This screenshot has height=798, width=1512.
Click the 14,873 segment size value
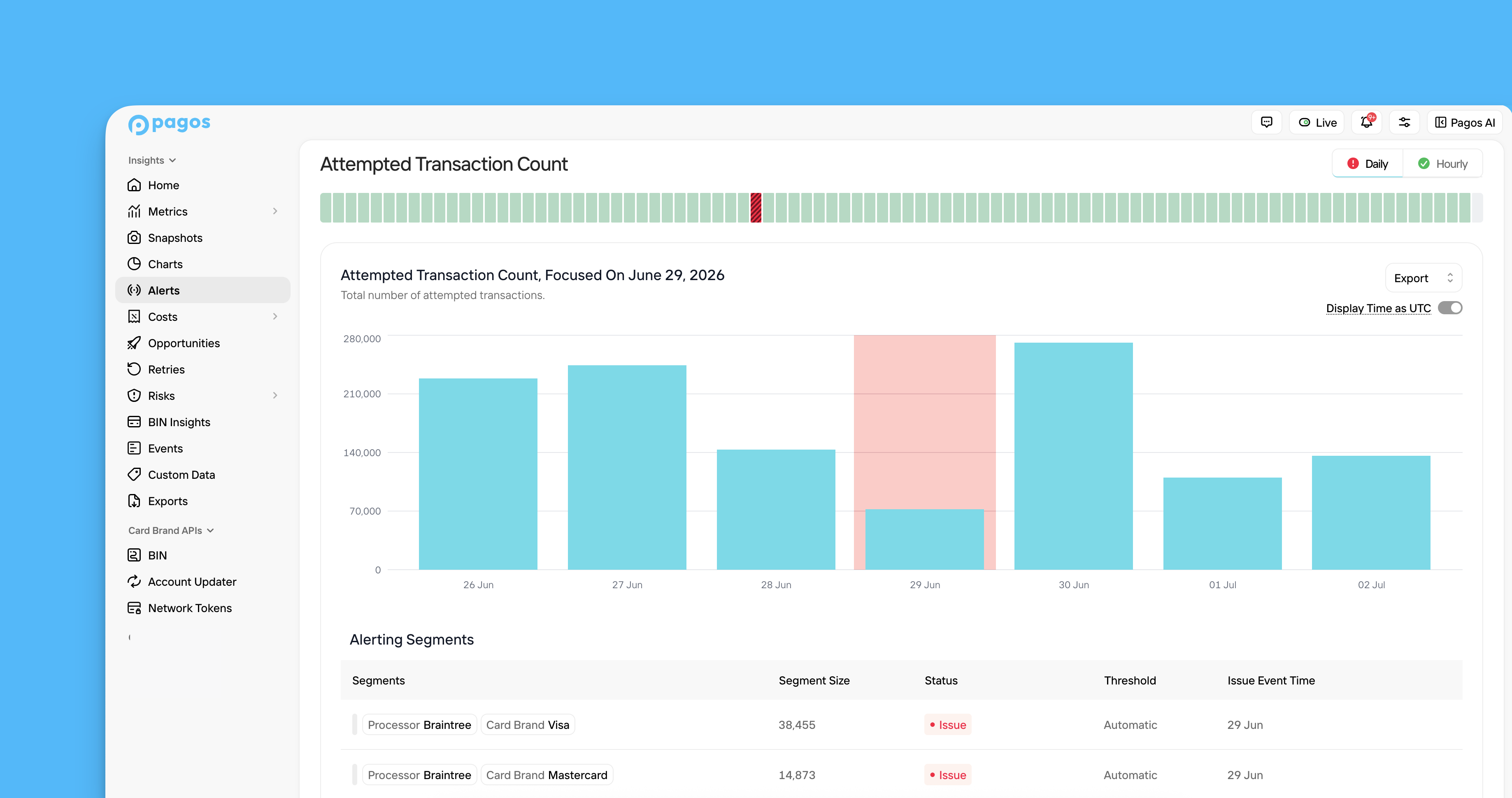click(796, 775)
